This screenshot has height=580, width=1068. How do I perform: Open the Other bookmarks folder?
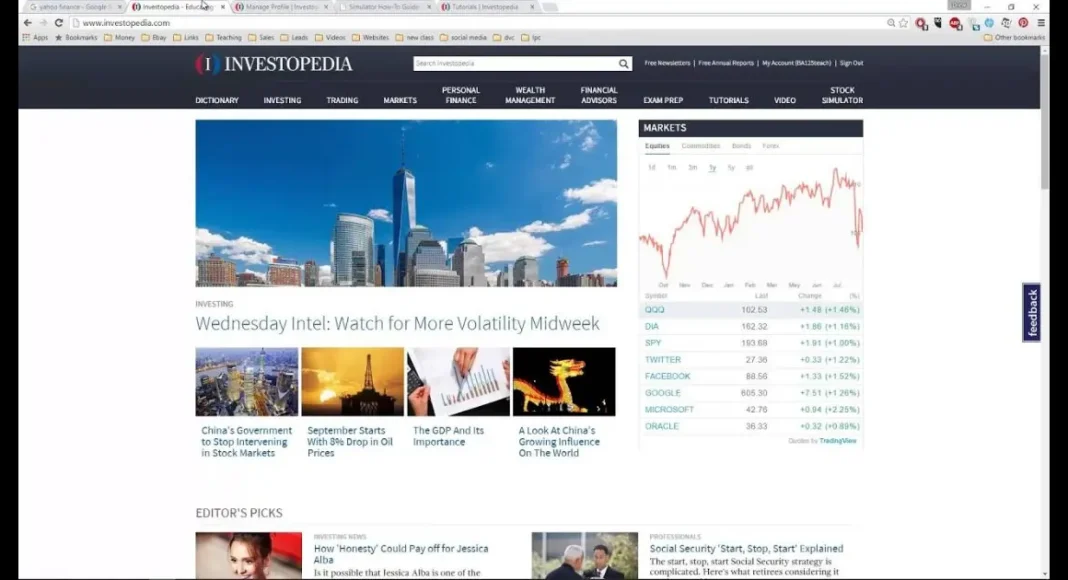tap(1014, 37)
